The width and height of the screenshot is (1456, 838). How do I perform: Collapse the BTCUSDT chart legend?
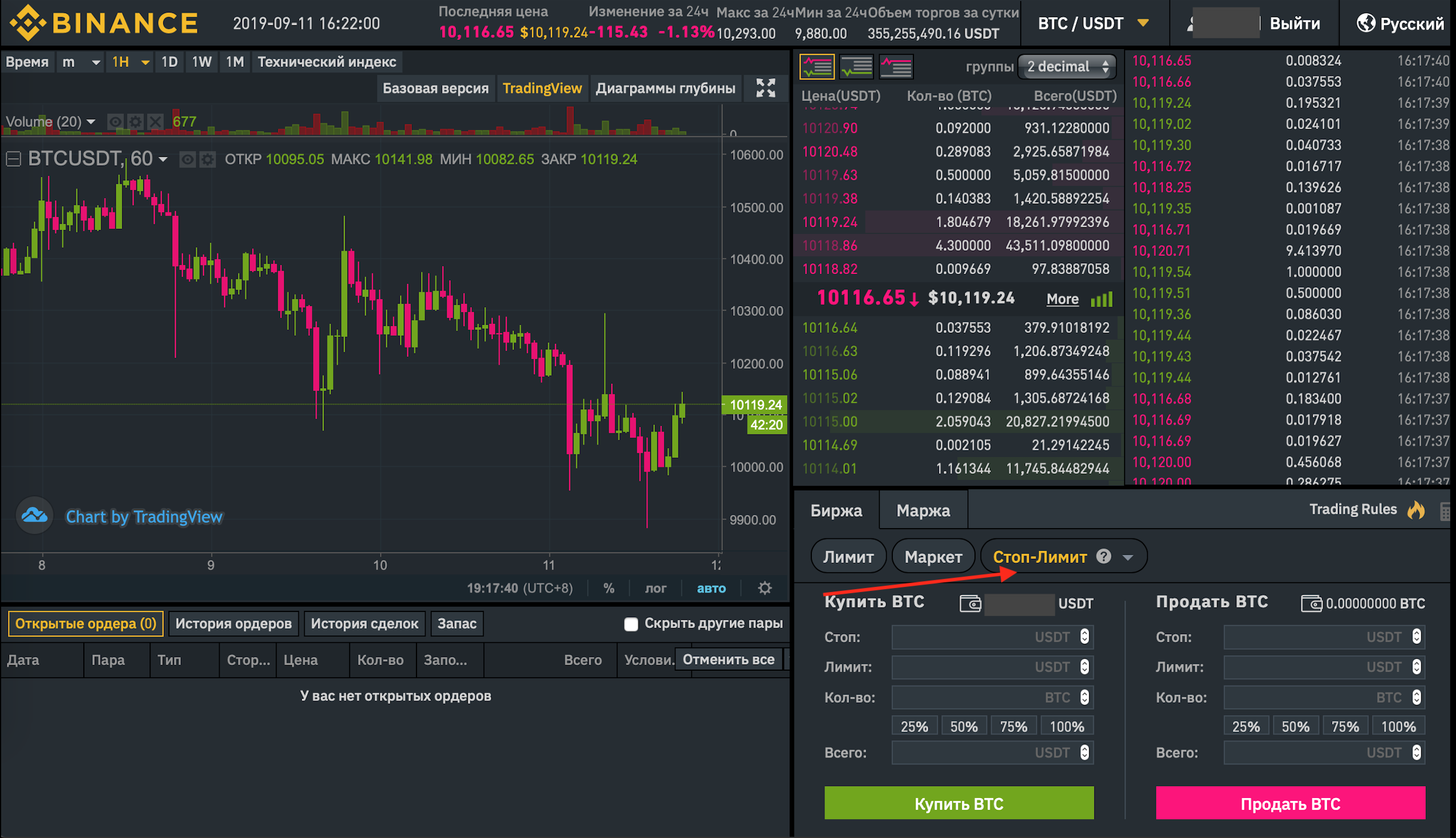coord(13,159)
